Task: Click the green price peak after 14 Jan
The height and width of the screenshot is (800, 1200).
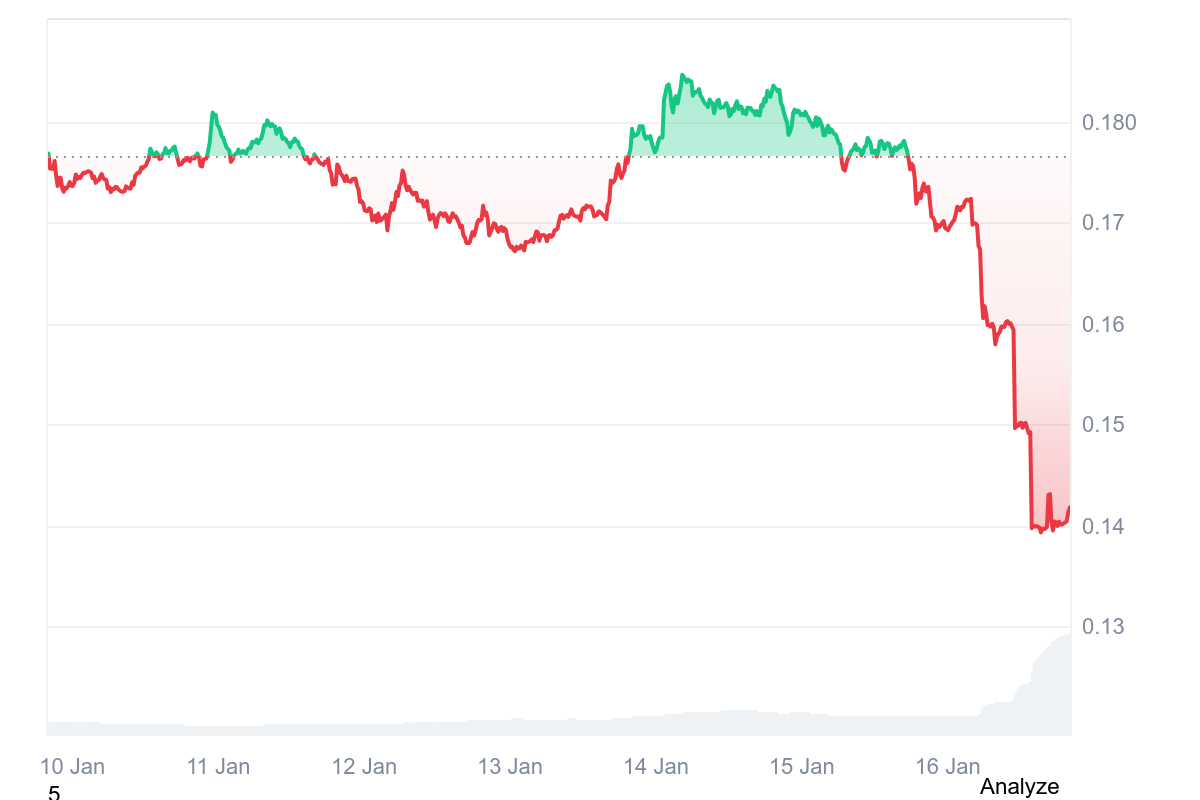Action: [682, 76]
